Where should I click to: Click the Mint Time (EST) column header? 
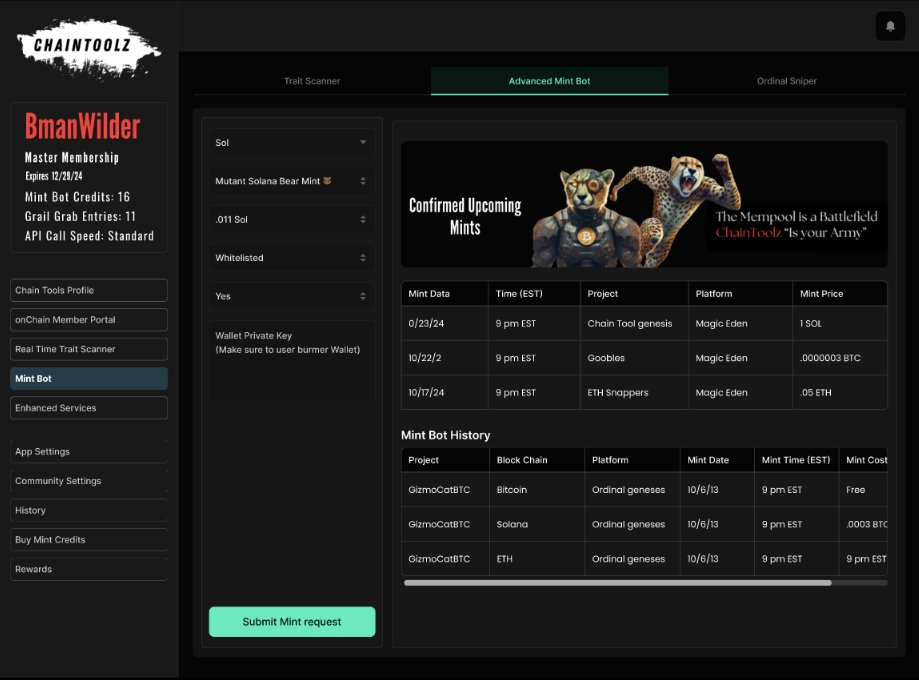pyautogui.click(x=796, y=460)
